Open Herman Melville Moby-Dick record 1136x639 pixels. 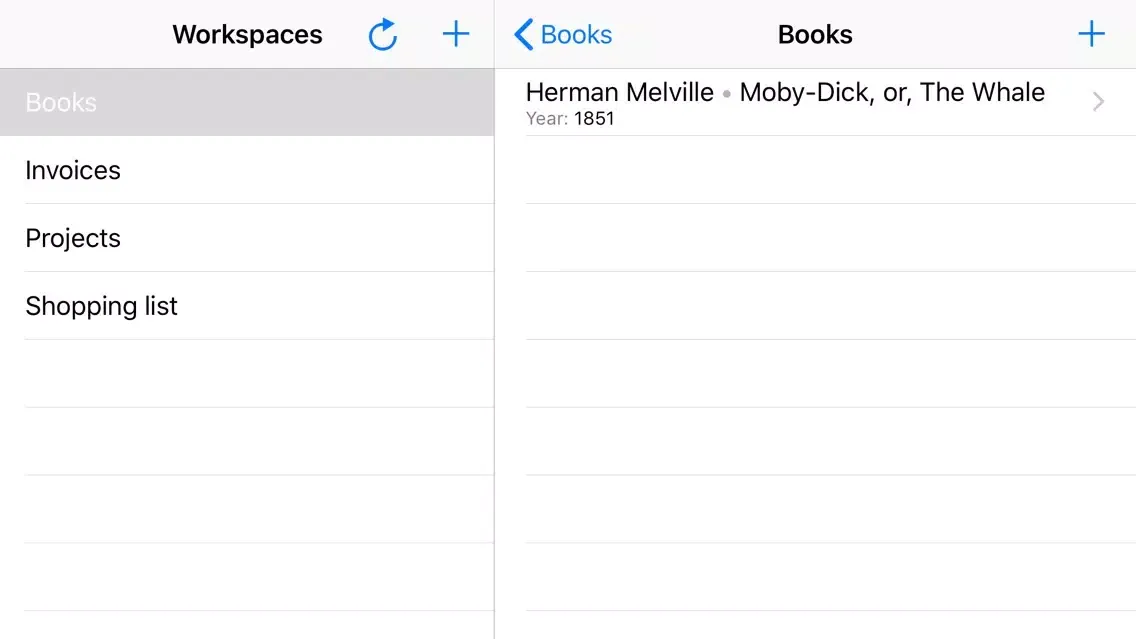click(815, 102)
